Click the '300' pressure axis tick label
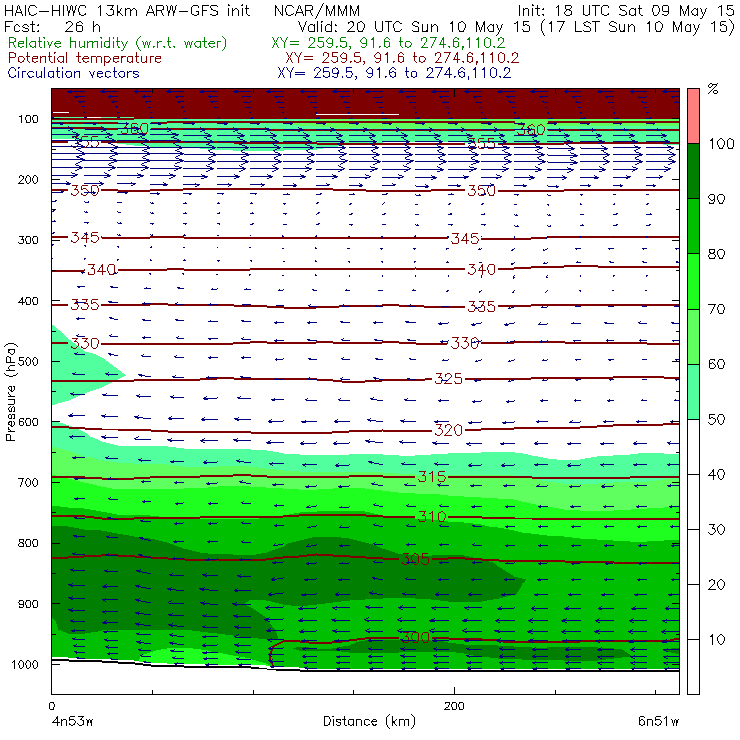The height and width of the screenshot is (740, 740). tap(28, 240)
